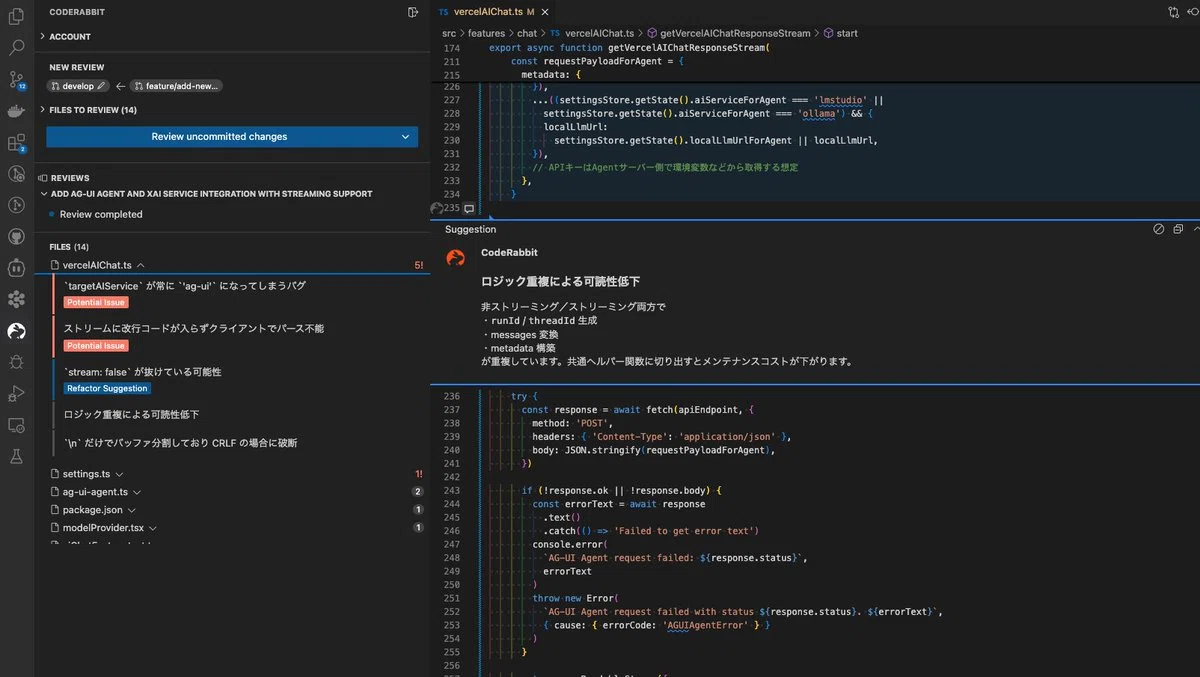The image size is (1200, 677).
Task: Click the Refactor Suggestion label badge
Action: [108, 388]
